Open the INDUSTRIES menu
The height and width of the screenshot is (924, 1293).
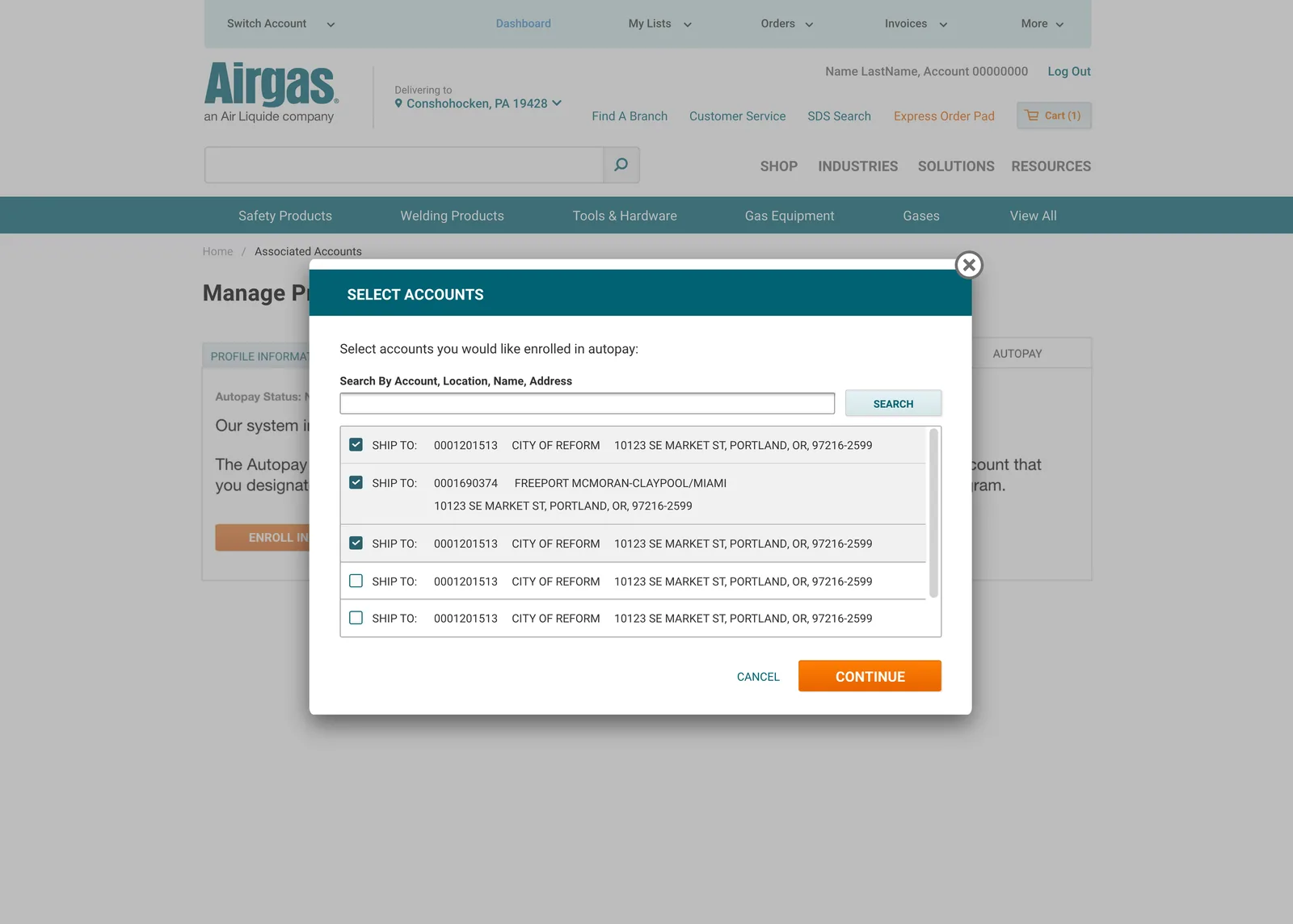pyautogui.click(x=857, y=166)
